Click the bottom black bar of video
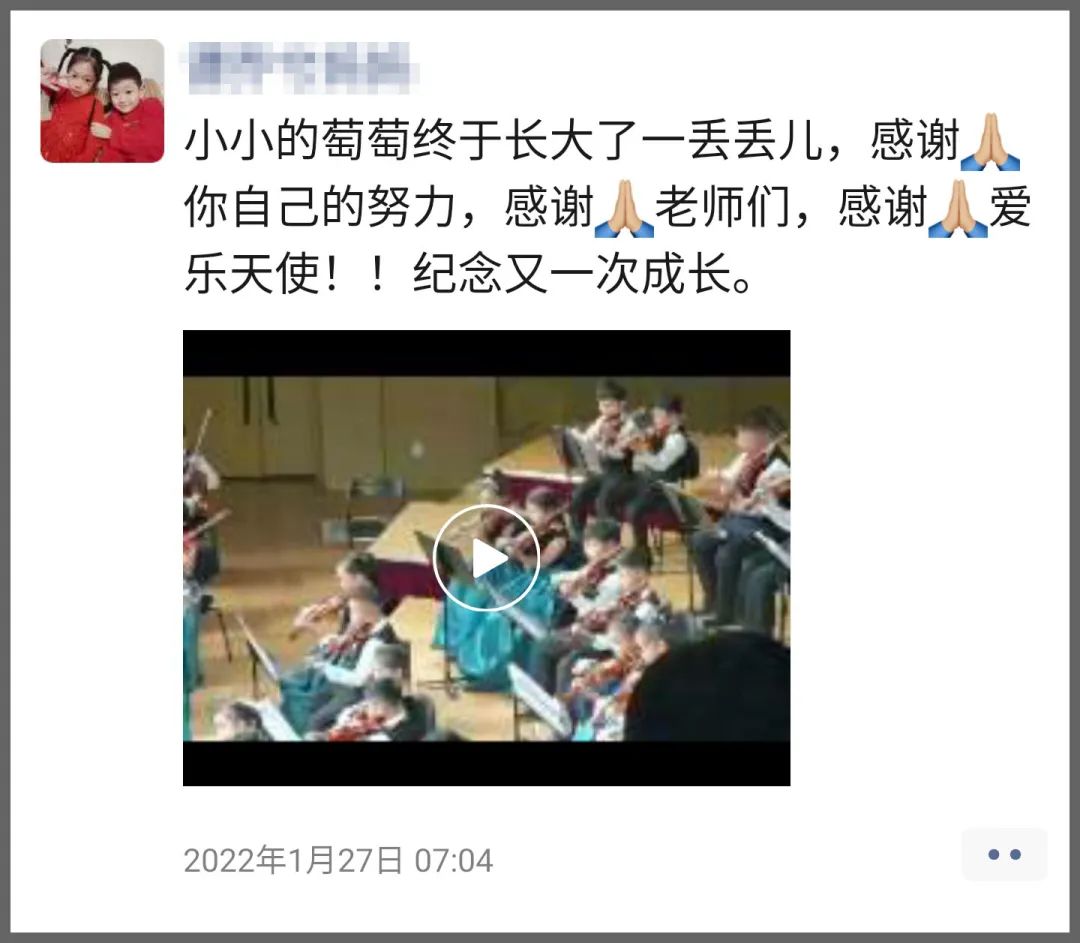This screenshot has height=943, width=1080. click(x=486, y=763)
